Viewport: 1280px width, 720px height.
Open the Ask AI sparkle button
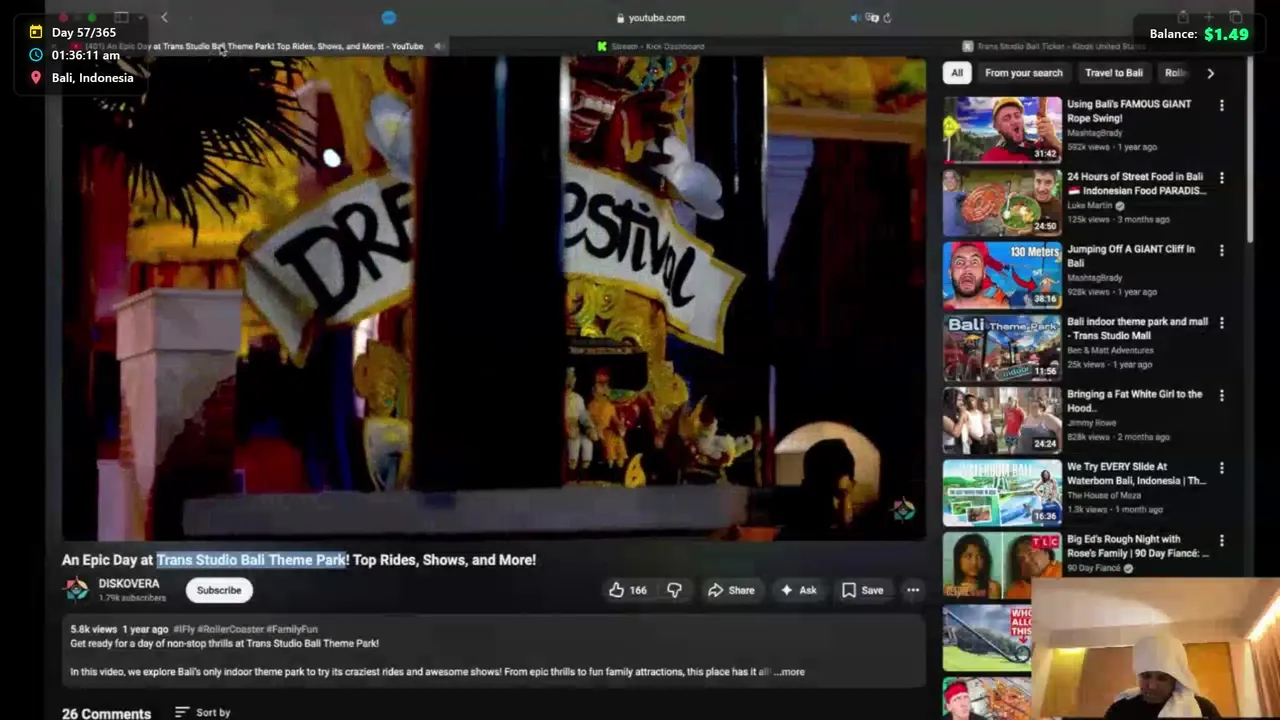pos(798,590)
